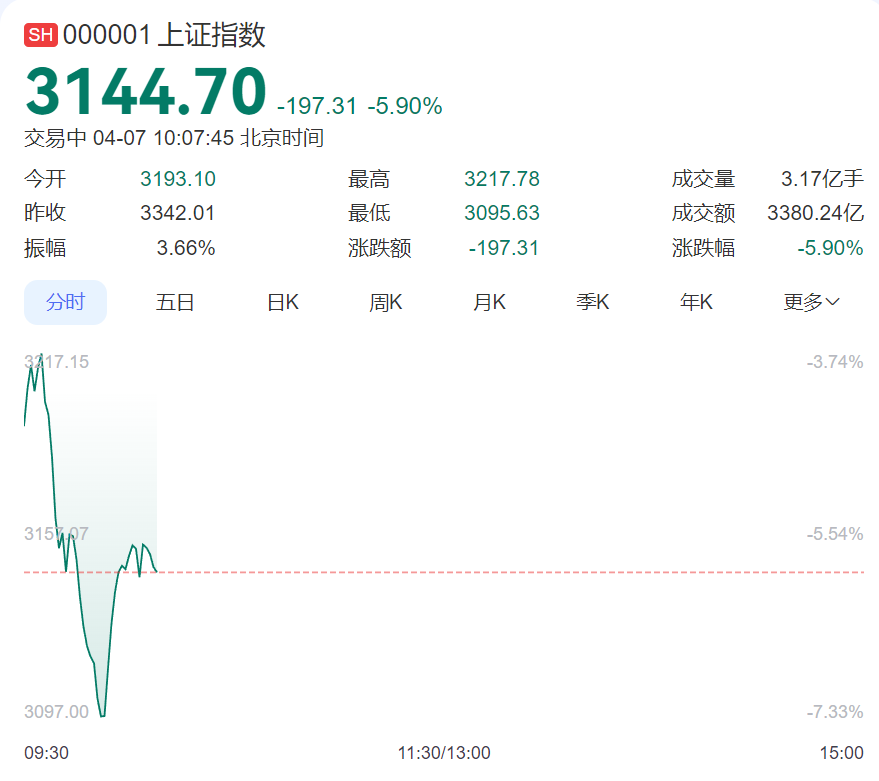Show the 周K weekly chart
The width and height of the screenshot is (879, 781).
(386, 302)
